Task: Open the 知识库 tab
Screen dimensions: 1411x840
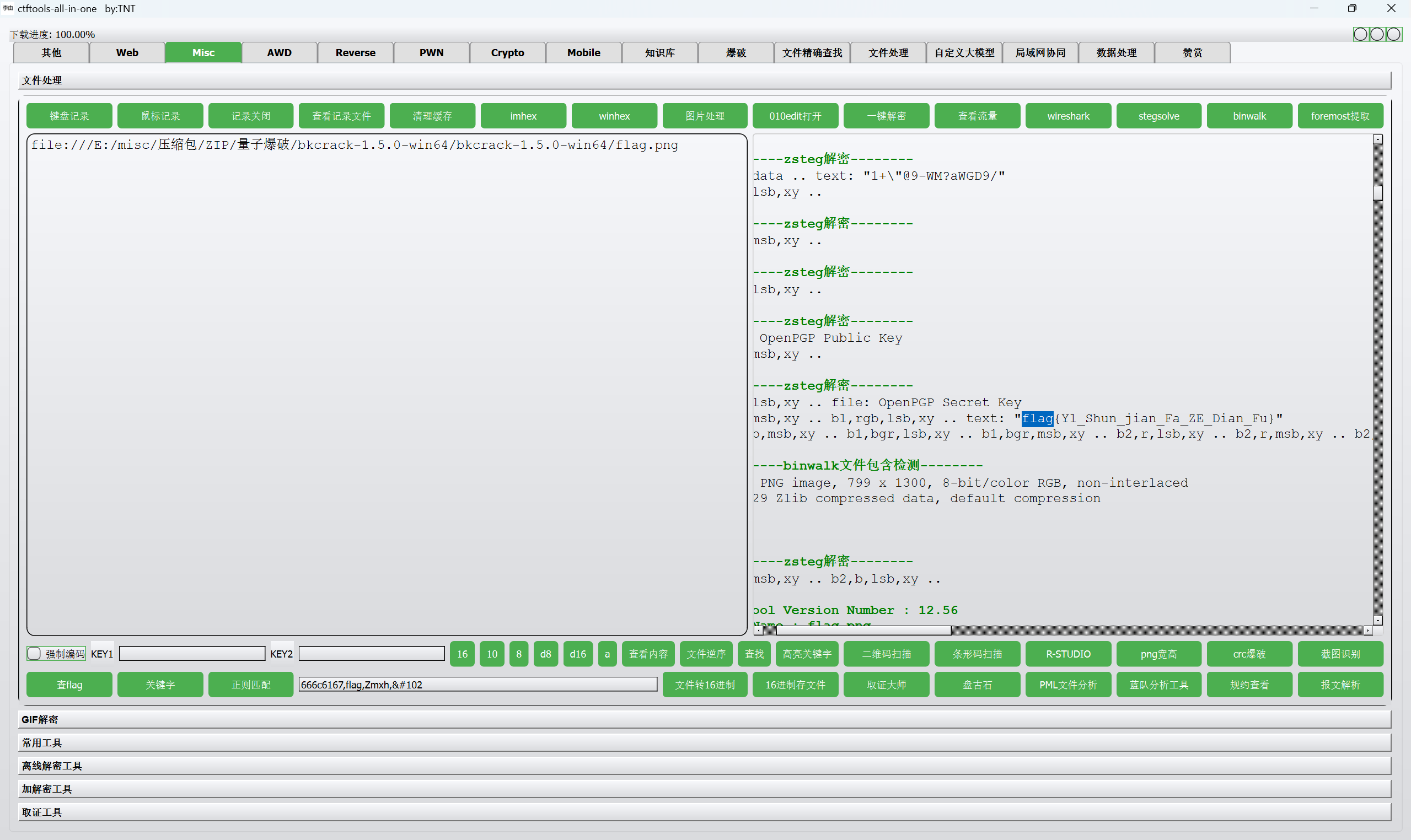Action: [x=659, y=53]
